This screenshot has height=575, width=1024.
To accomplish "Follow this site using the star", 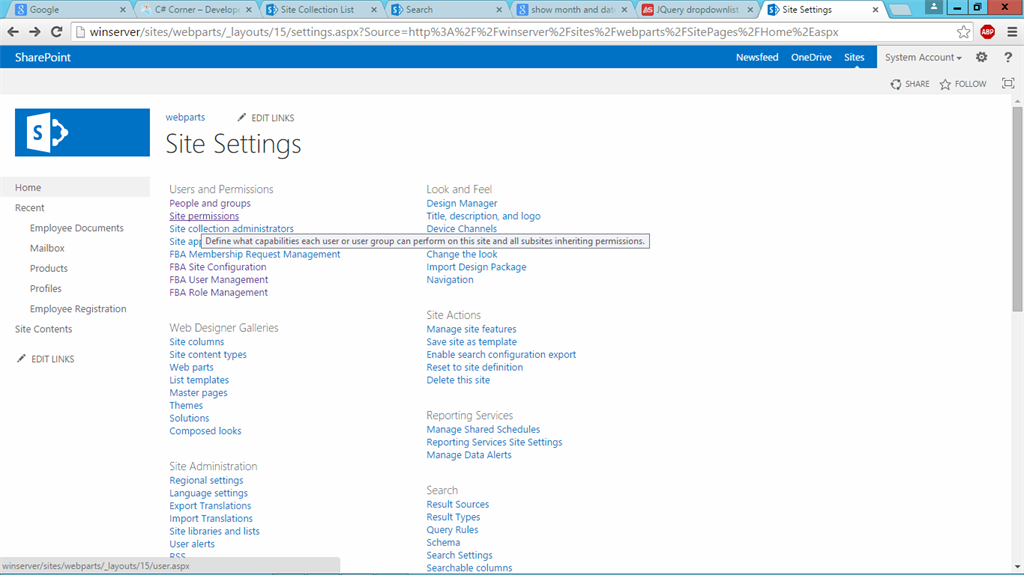I will tap(963, 84).
